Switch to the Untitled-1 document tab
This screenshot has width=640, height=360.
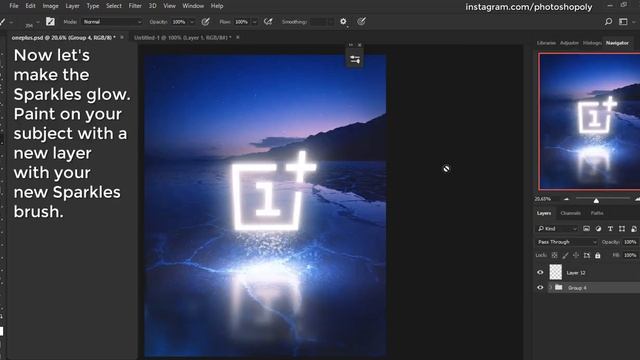tap(182, 38)
